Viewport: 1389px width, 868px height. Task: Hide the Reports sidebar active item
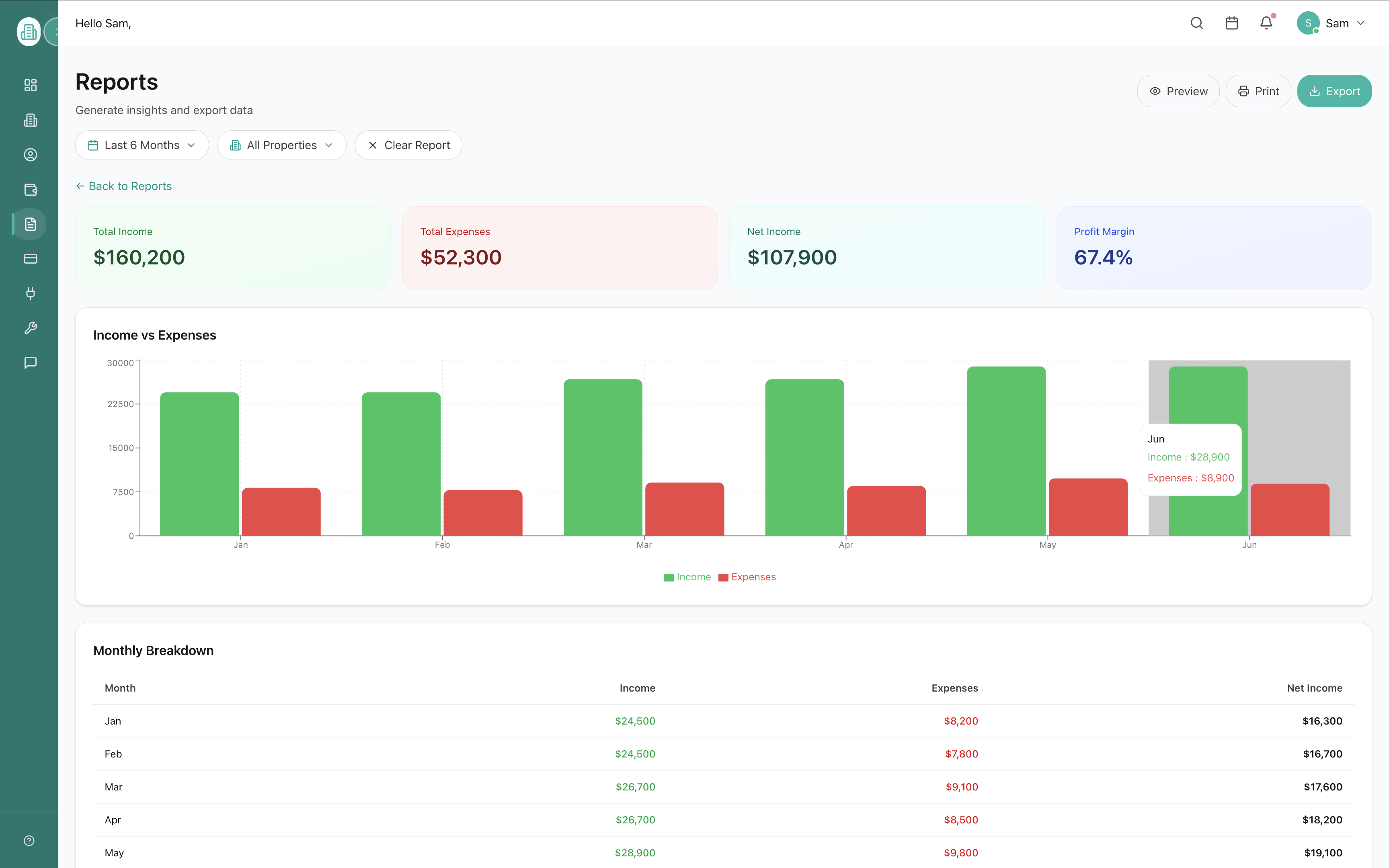pyautogui.click(x=29, y=224)
